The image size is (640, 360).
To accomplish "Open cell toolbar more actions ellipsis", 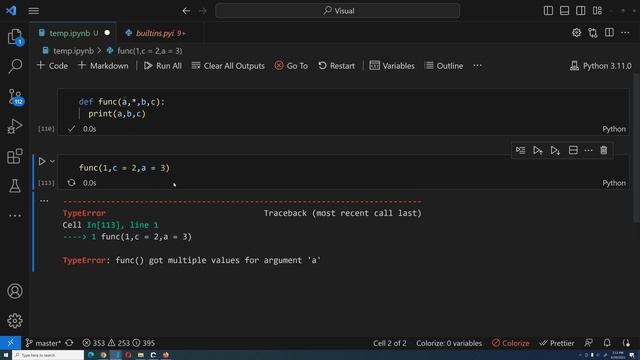I will pos(588,151).
